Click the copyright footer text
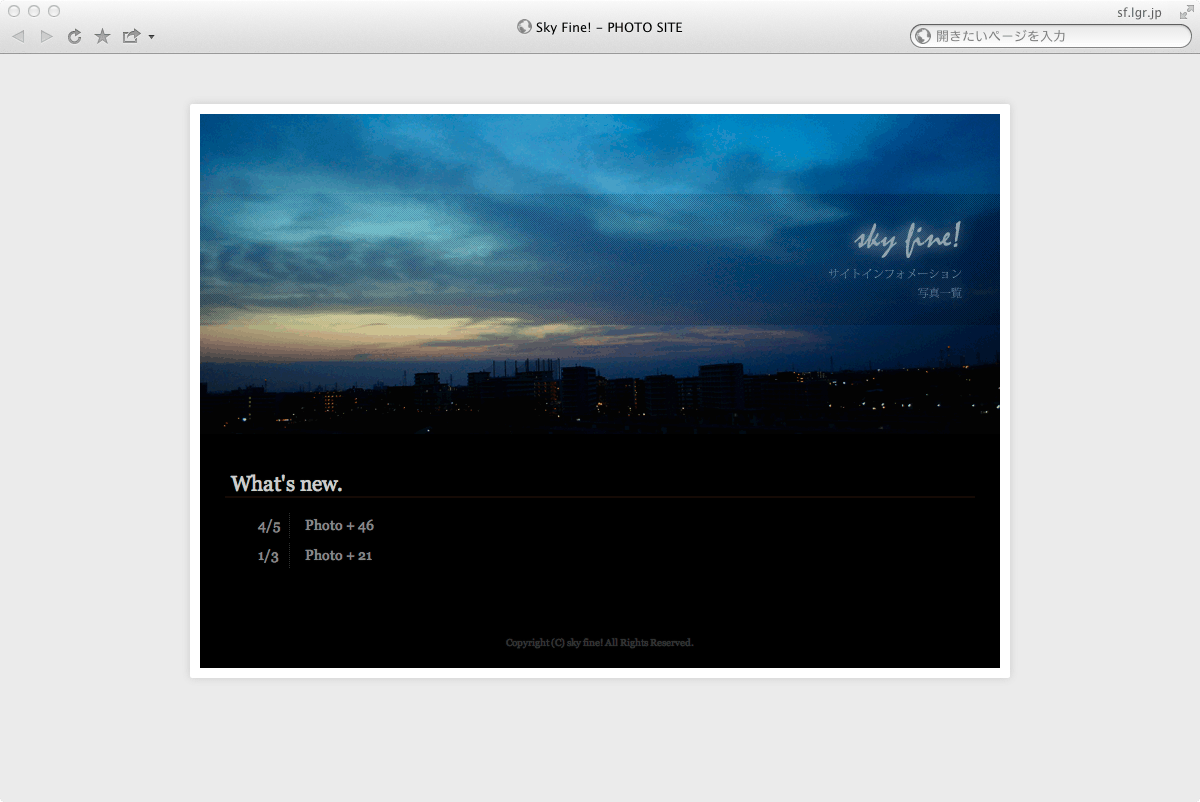1200x802 pixels. pos(599,643)
